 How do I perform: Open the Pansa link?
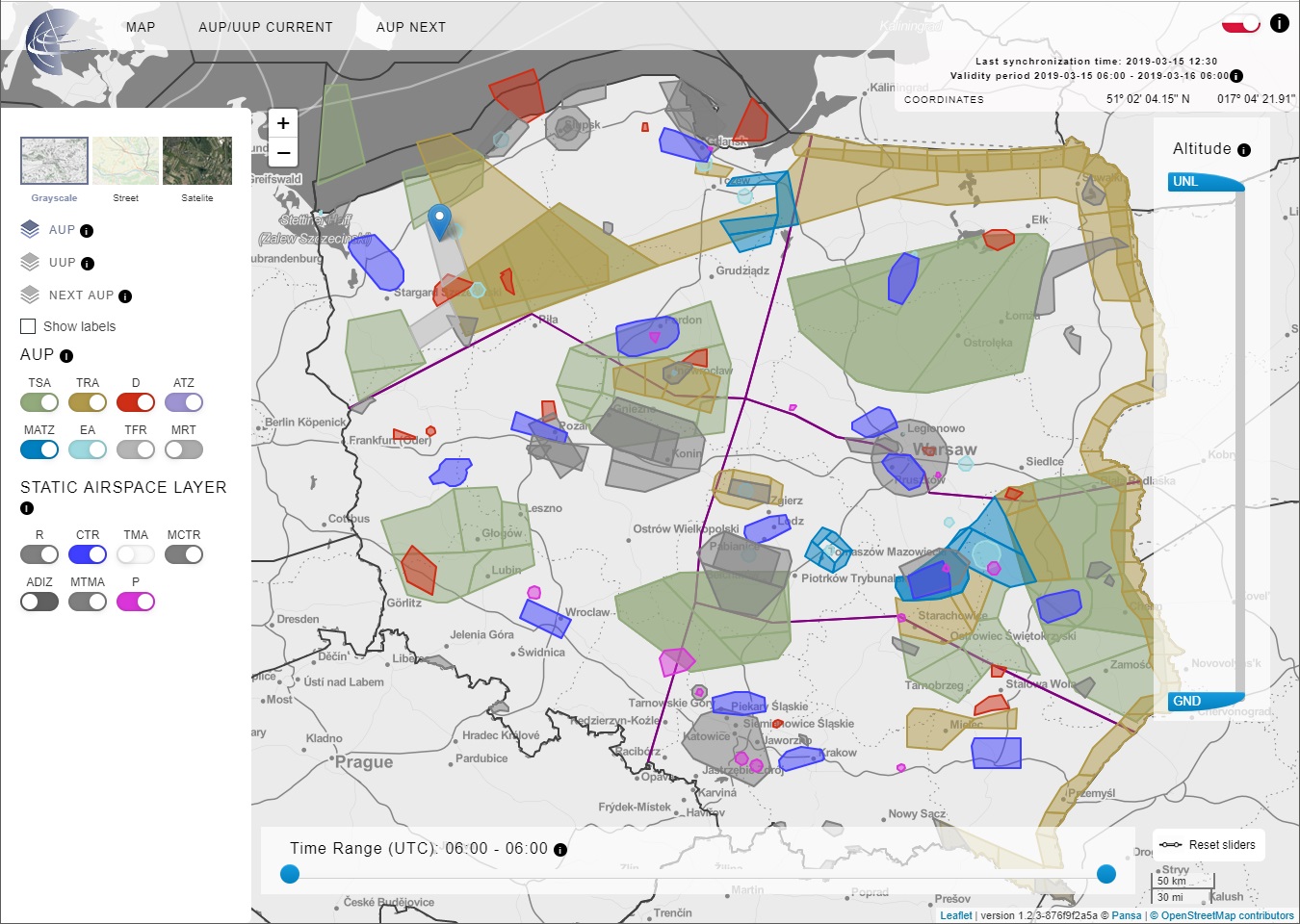[1127, 915]
